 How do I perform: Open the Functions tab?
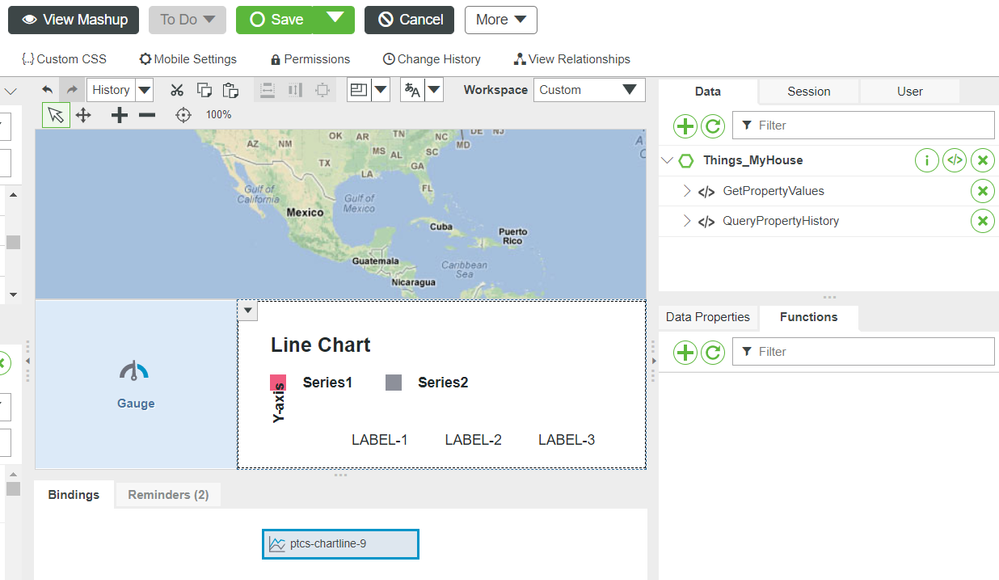(x=808, y=317)
